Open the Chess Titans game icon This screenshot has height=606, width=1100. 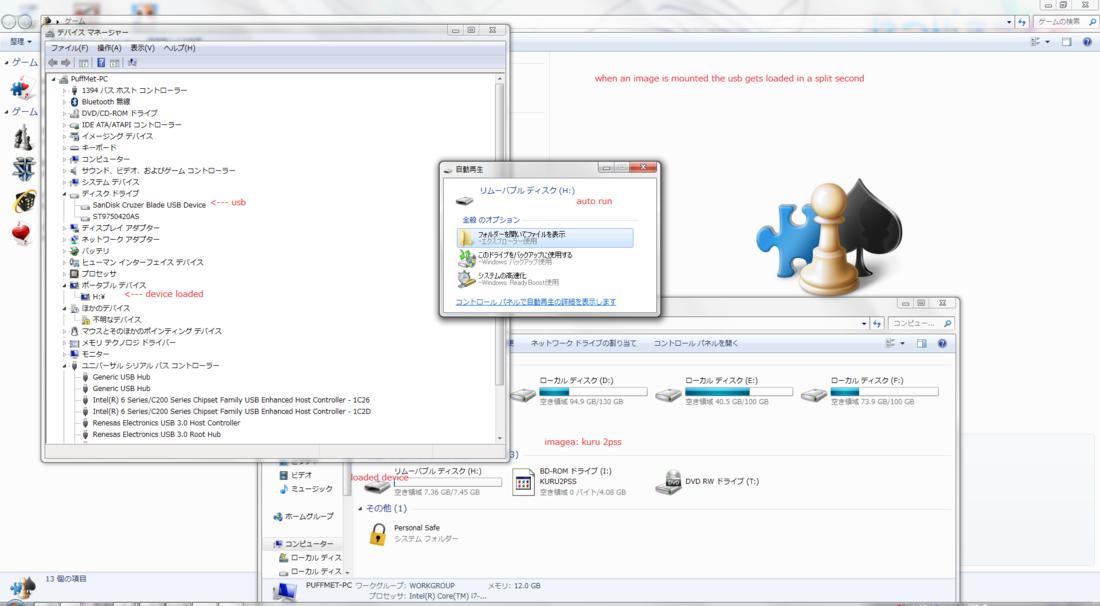[23, 137]
